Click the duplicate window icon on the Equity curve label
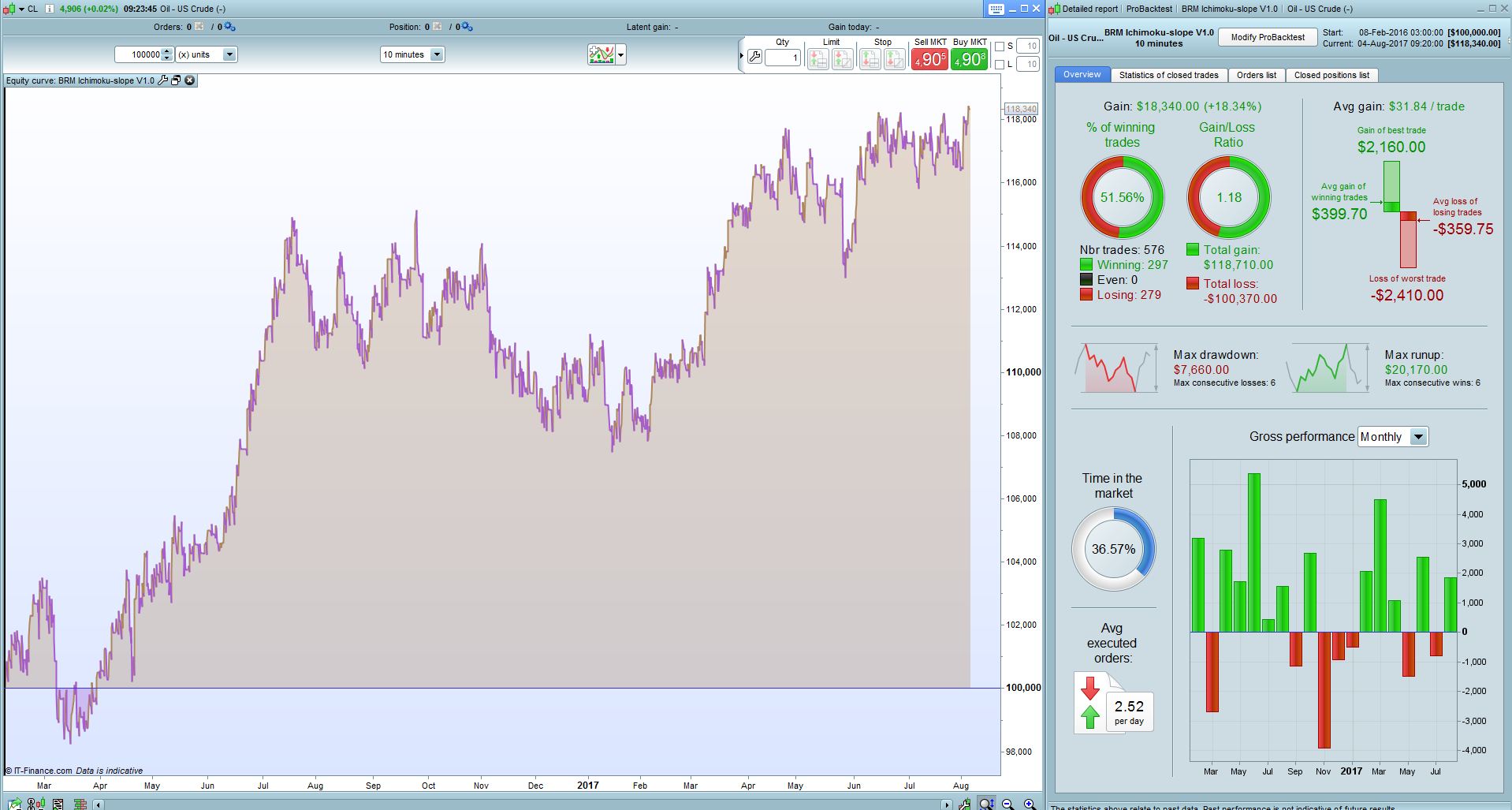 (176, 80)
